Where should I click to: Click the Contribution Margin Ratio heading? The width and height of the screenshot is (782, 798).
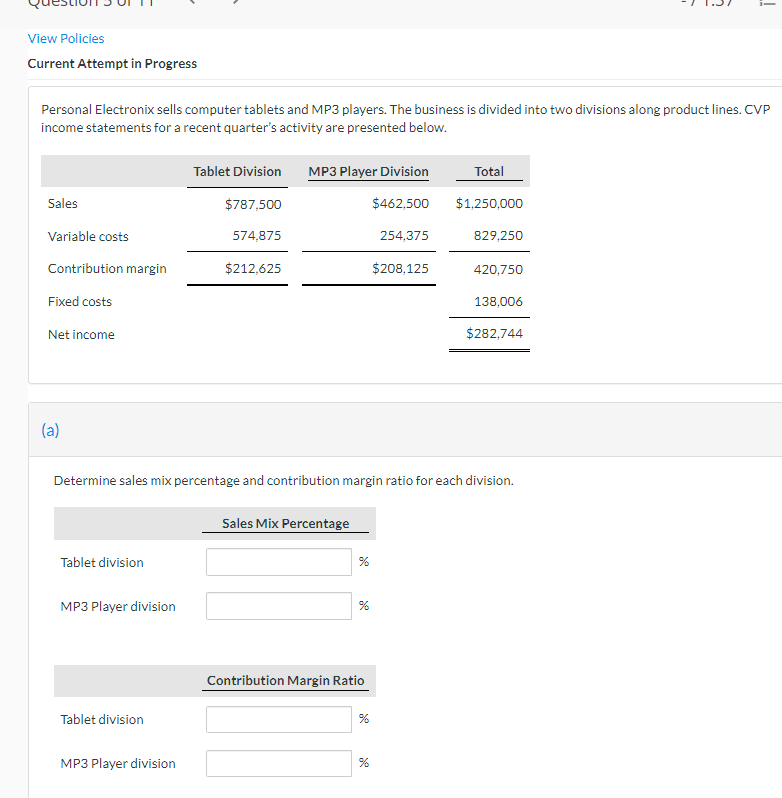point(285,680)
